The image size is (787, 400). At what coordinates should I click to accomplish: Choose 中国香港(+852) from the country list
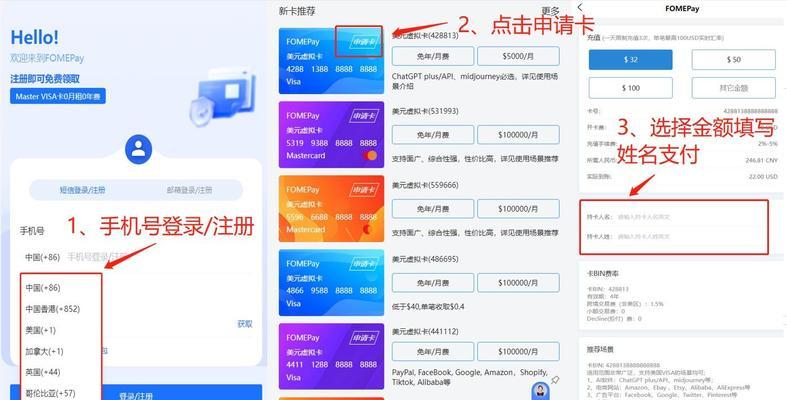[53, 309]
